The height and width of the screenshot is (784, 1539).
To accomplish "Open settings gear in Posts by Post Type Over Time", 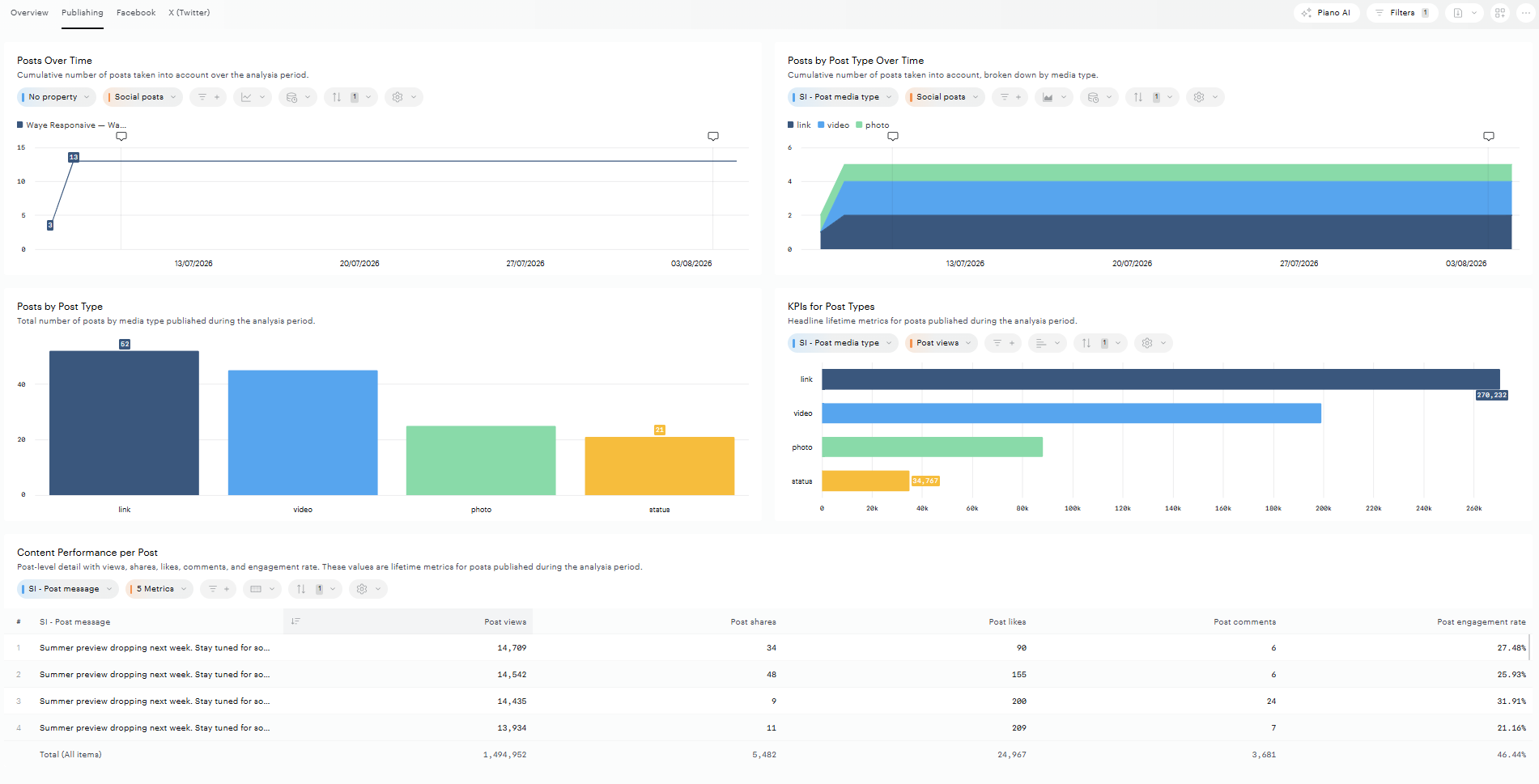I will click(x=1205, y=97).
